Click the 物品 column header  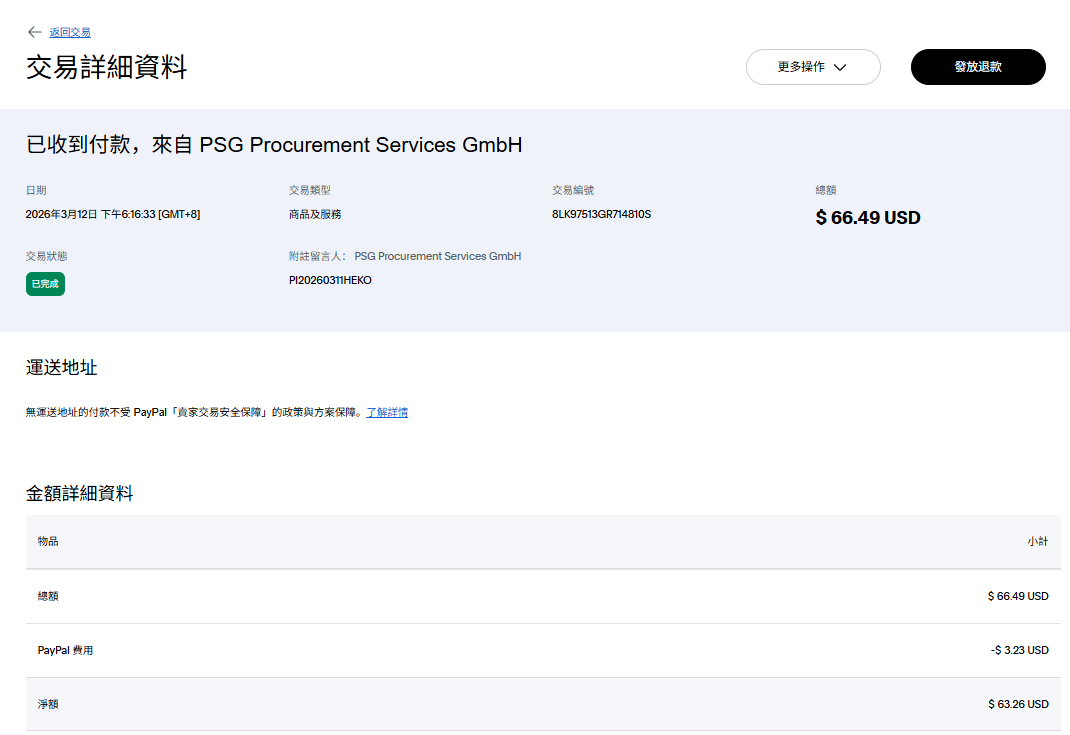(48, 541)
